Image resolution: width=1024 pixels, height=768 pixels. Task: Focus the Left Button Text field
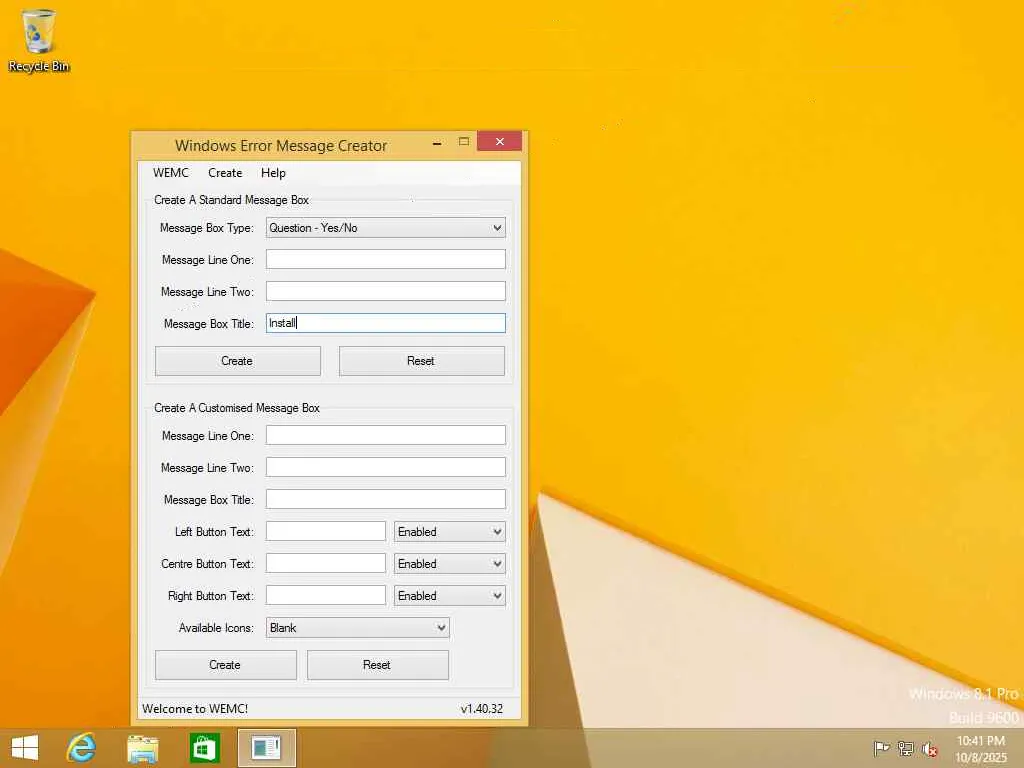pos(326,532)
